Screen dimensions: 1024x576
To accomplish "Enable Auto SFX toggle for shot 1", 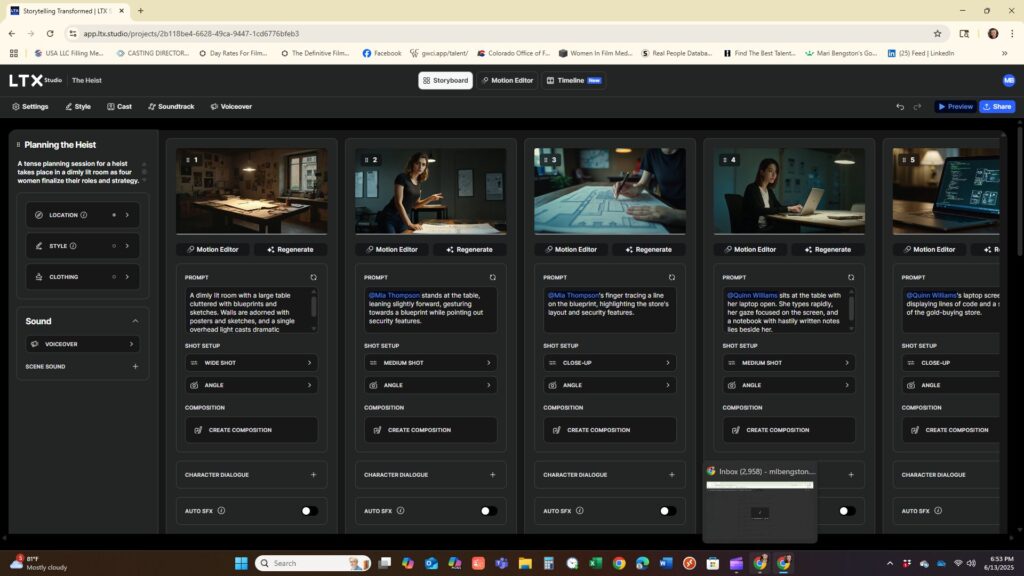I will 309,511.
